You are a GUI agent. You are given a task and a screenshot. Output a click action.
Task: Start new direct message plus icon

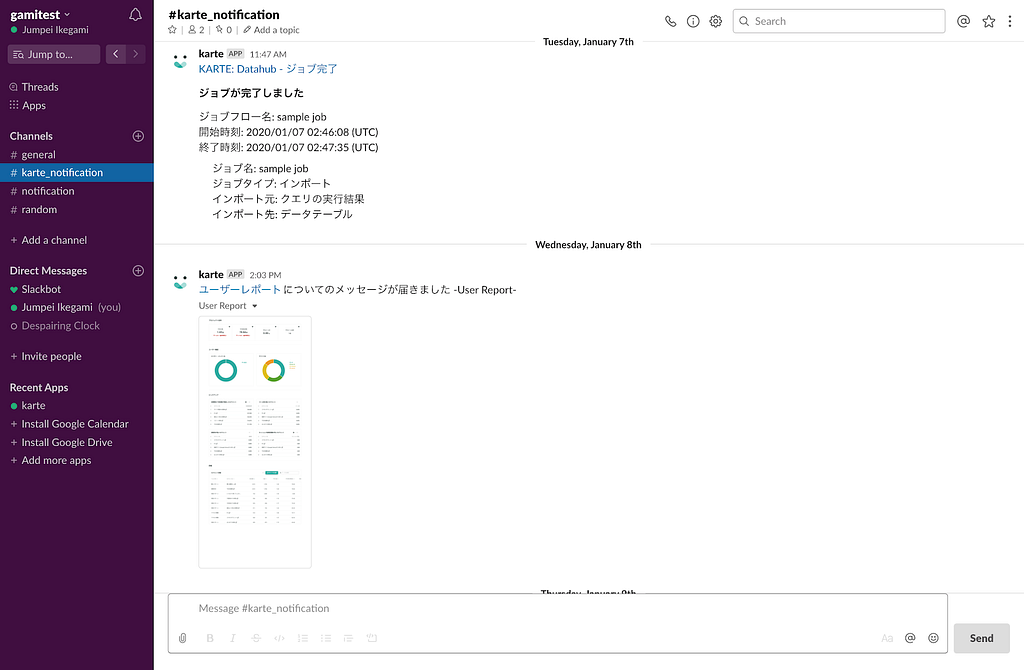[138, 270]
